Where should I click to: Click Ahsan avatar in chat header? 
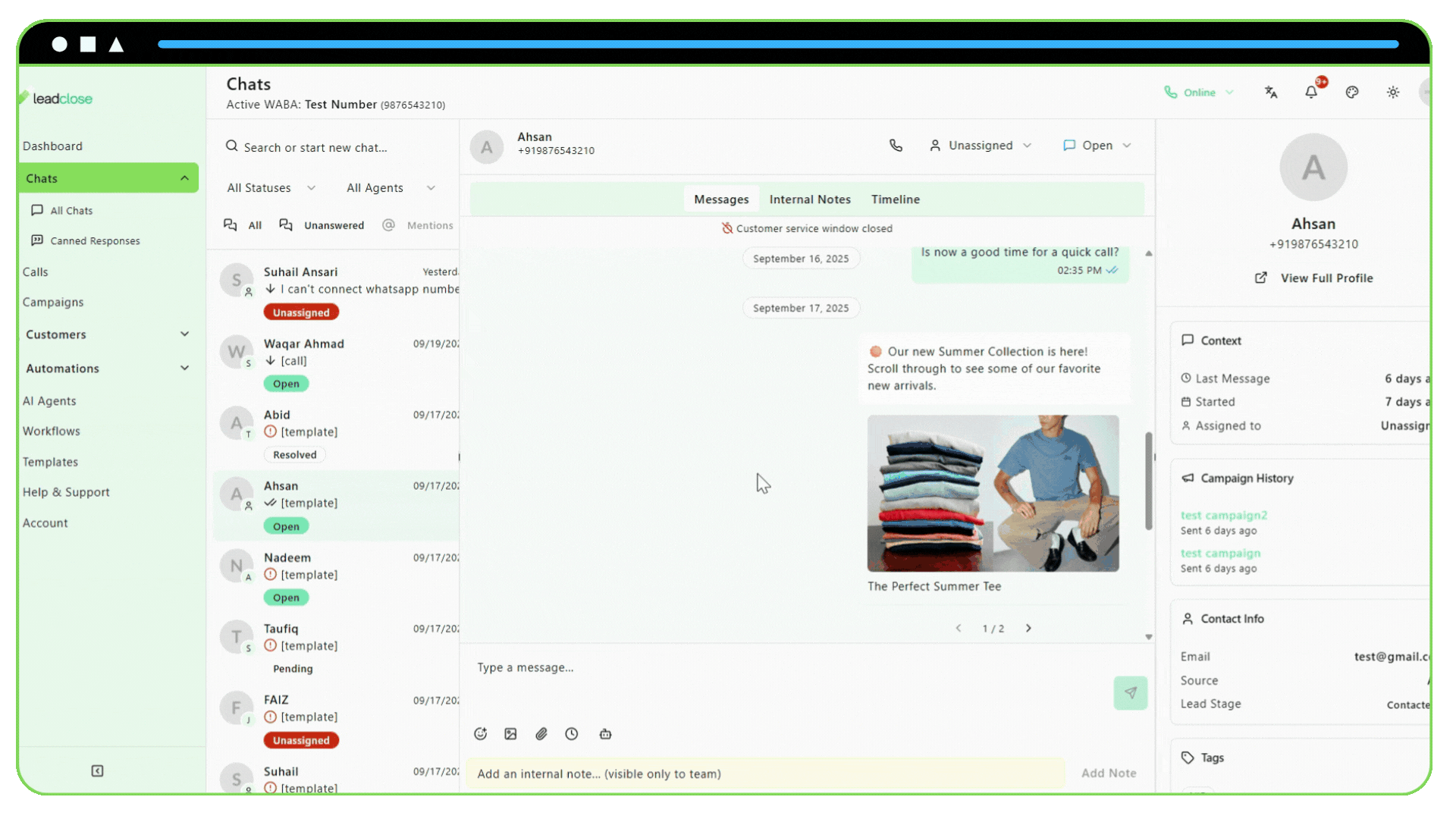tap(487, 146)
